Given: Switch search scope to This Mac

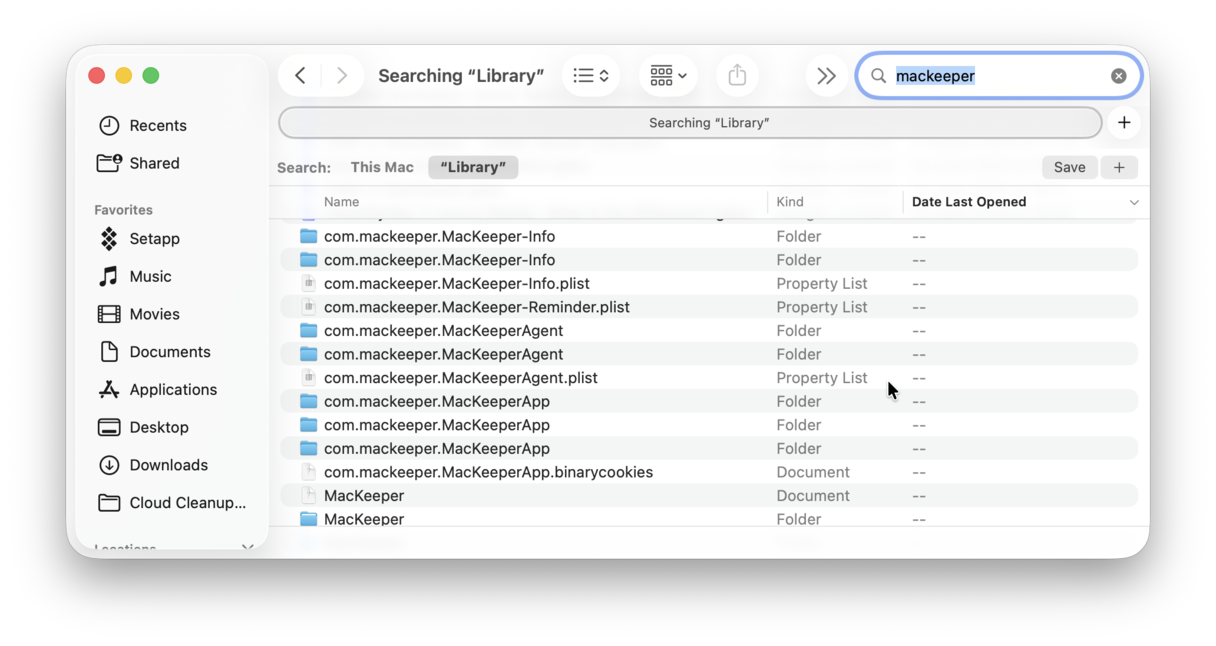Looking at the screenshot, I should (x=382, y=167).
